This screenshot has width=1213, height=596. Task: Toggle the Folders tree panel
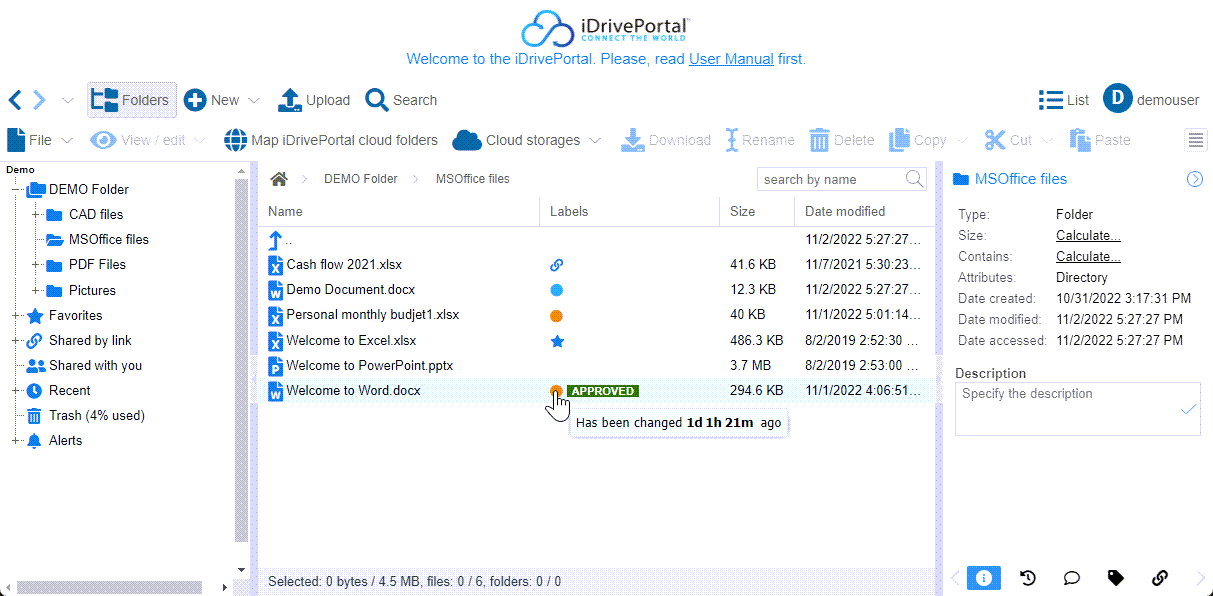[131, 100]
